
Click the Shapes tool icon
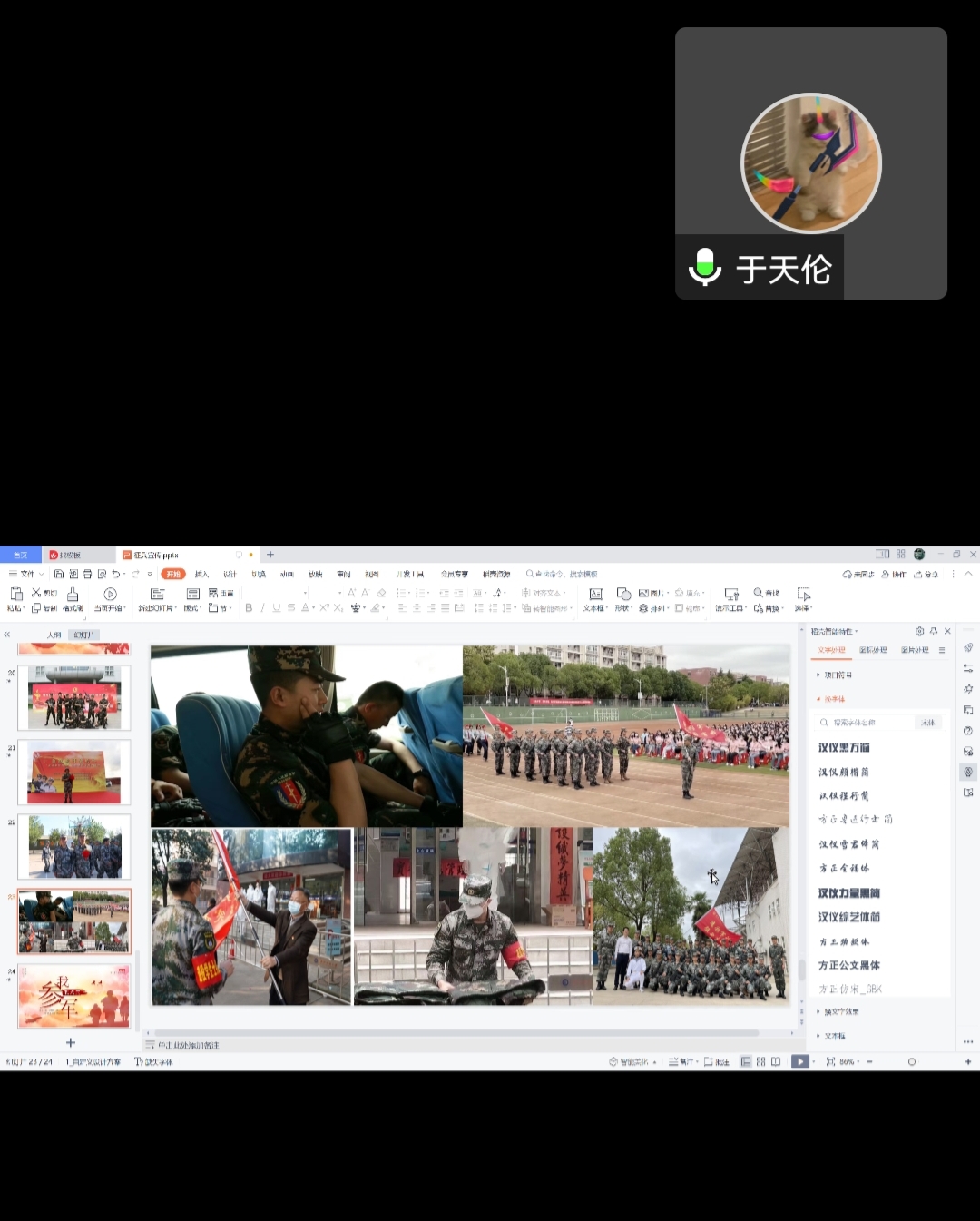623,594
